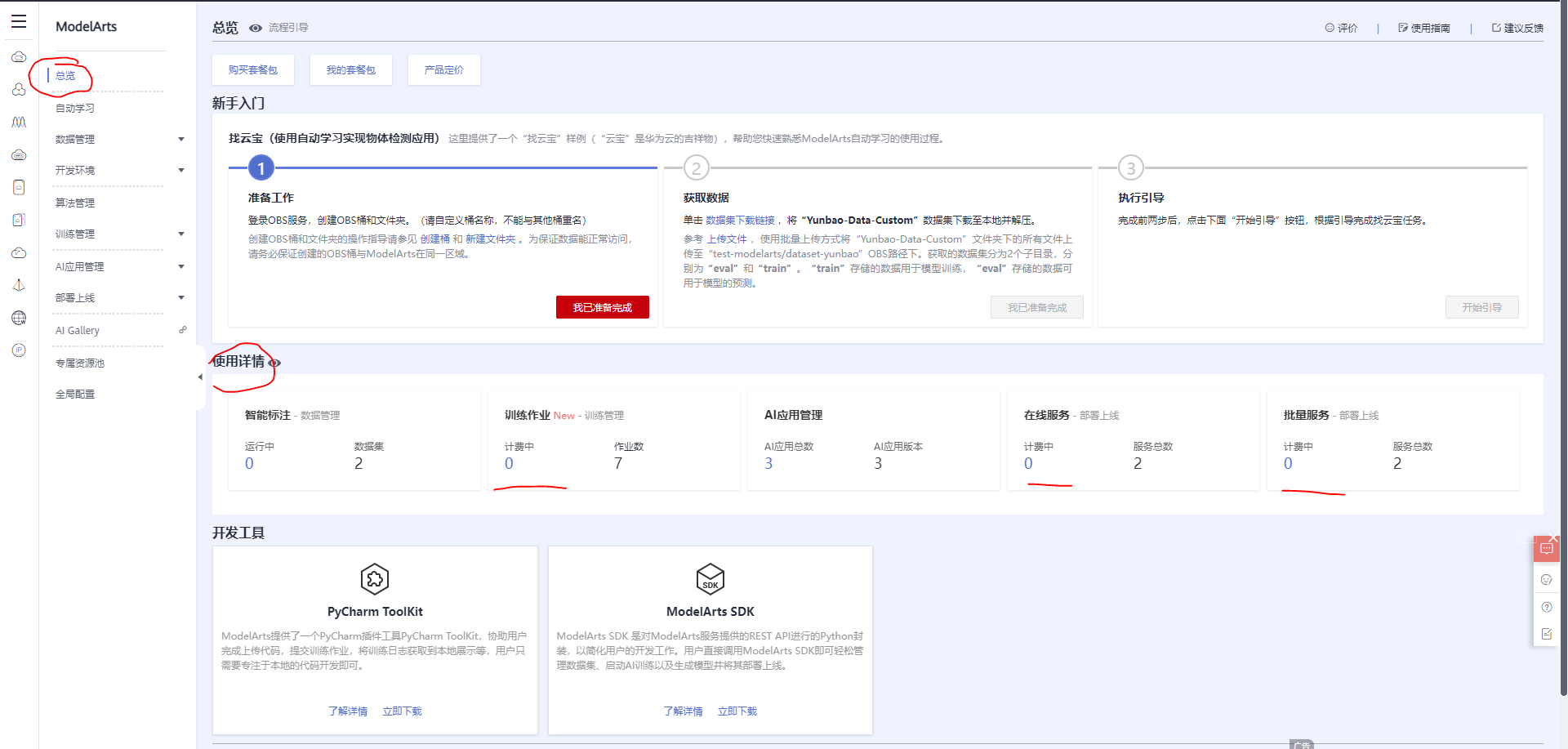Click the red 我已准备完成 button
This screenshot has height=749, width=1568.
coord(603,307)
